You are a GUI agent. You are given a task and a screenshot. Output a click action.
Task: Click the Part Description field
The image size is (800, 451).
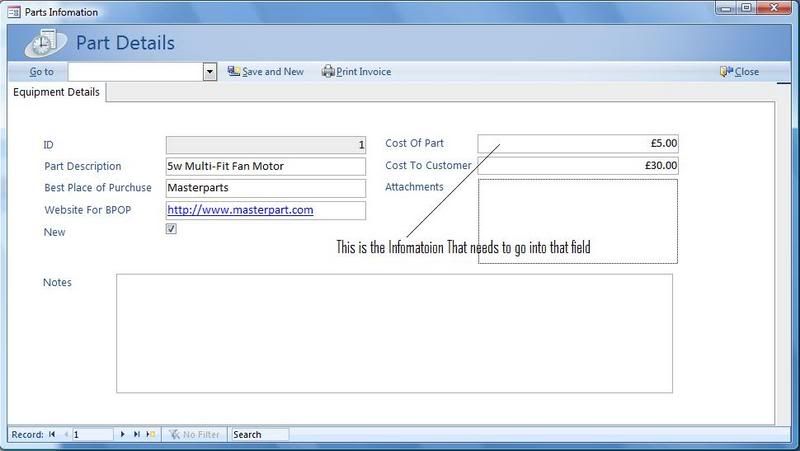pyautogui.click(x=265, y=166)
